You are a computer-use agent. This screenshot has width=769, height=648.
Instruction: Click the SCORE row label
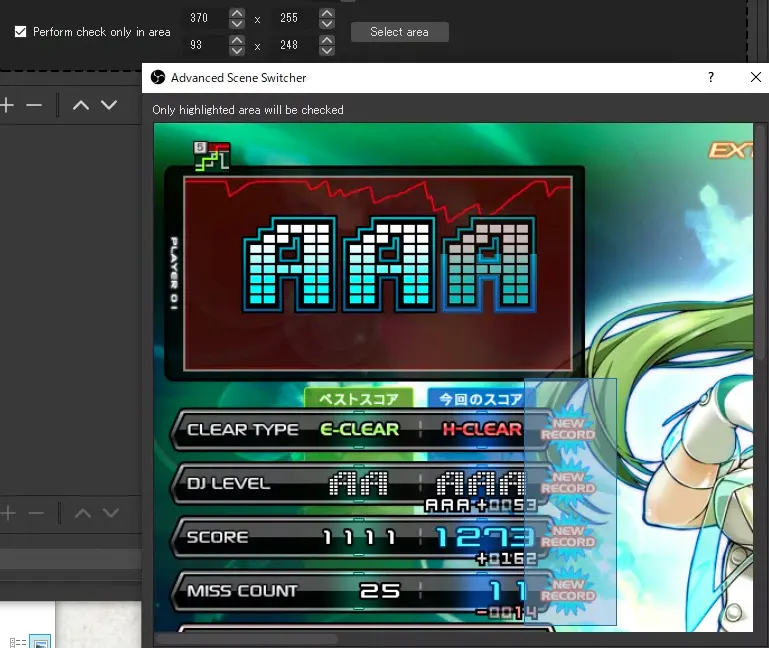pyautogui.click(x=217, y=537)
